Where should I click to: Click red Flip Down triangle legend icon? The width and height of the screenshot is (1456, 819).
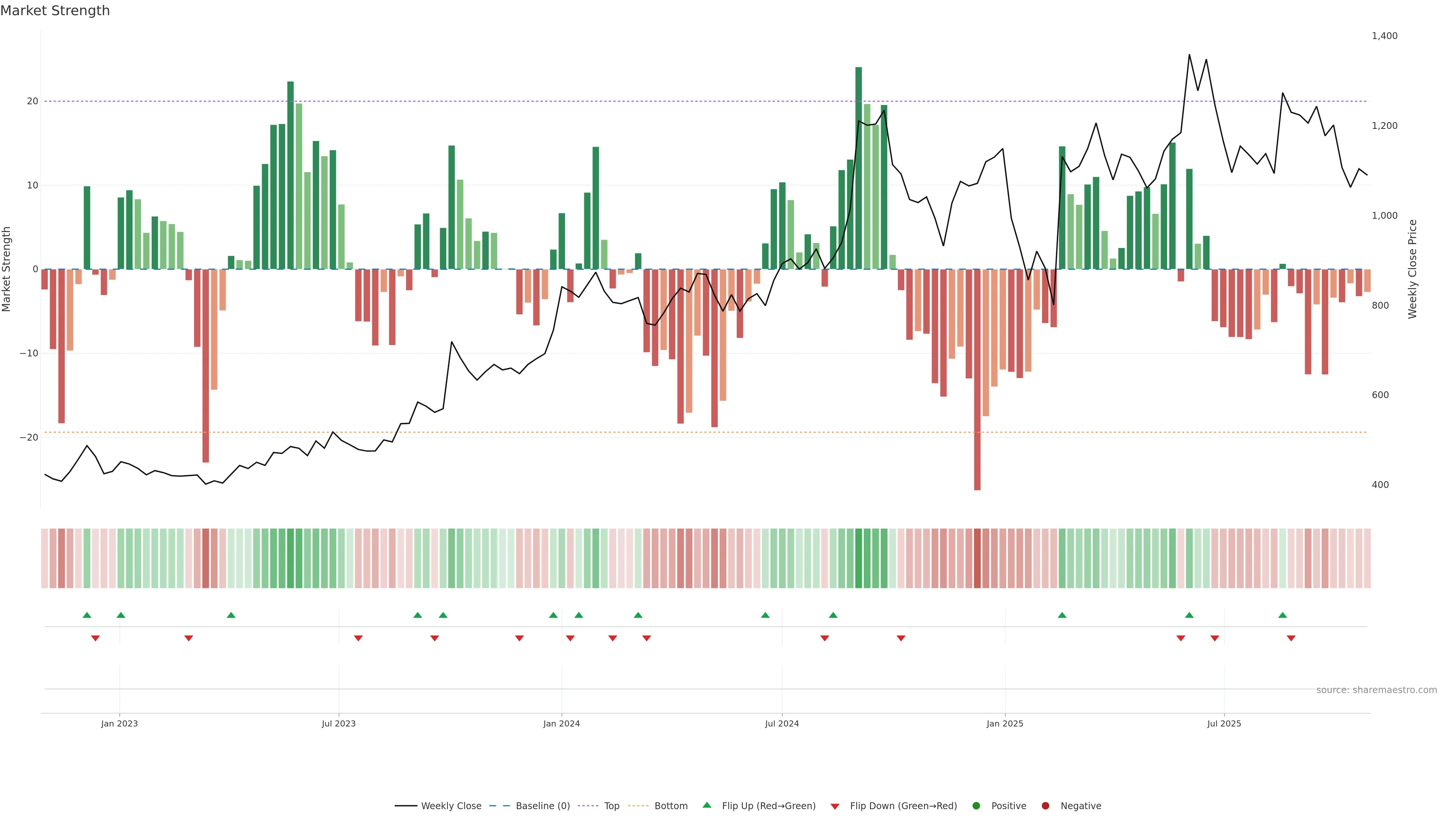point(835,806)
